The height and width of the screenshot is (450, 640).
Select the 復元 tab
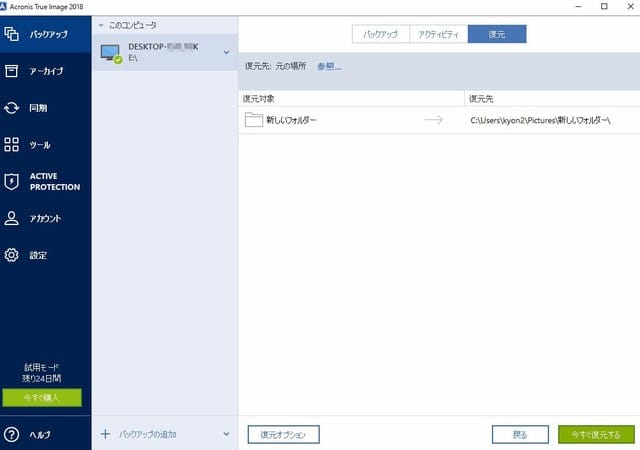(x=496, y=34)
